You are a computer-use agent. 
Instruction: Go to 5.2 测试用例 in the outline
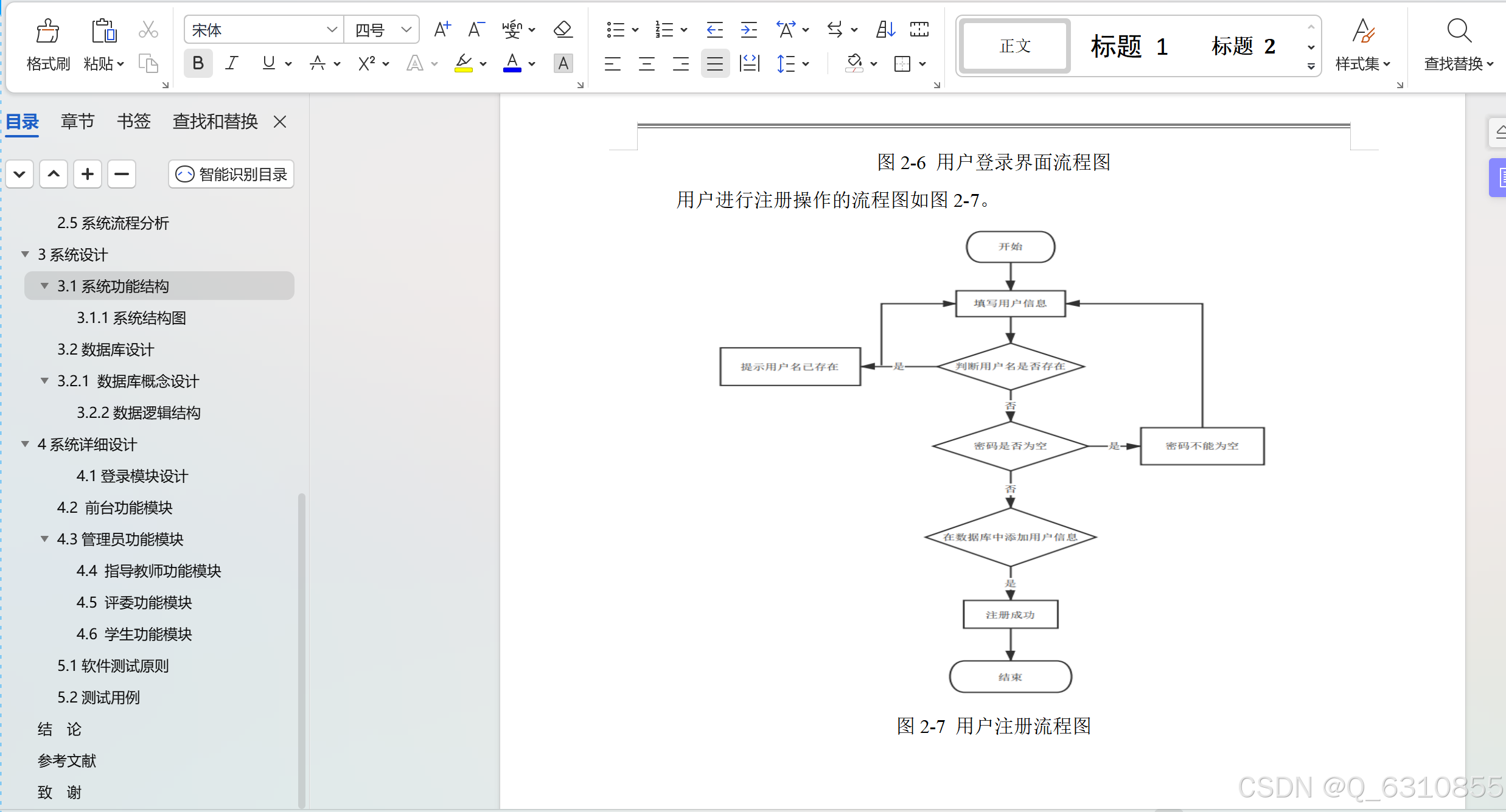(99, 697)
